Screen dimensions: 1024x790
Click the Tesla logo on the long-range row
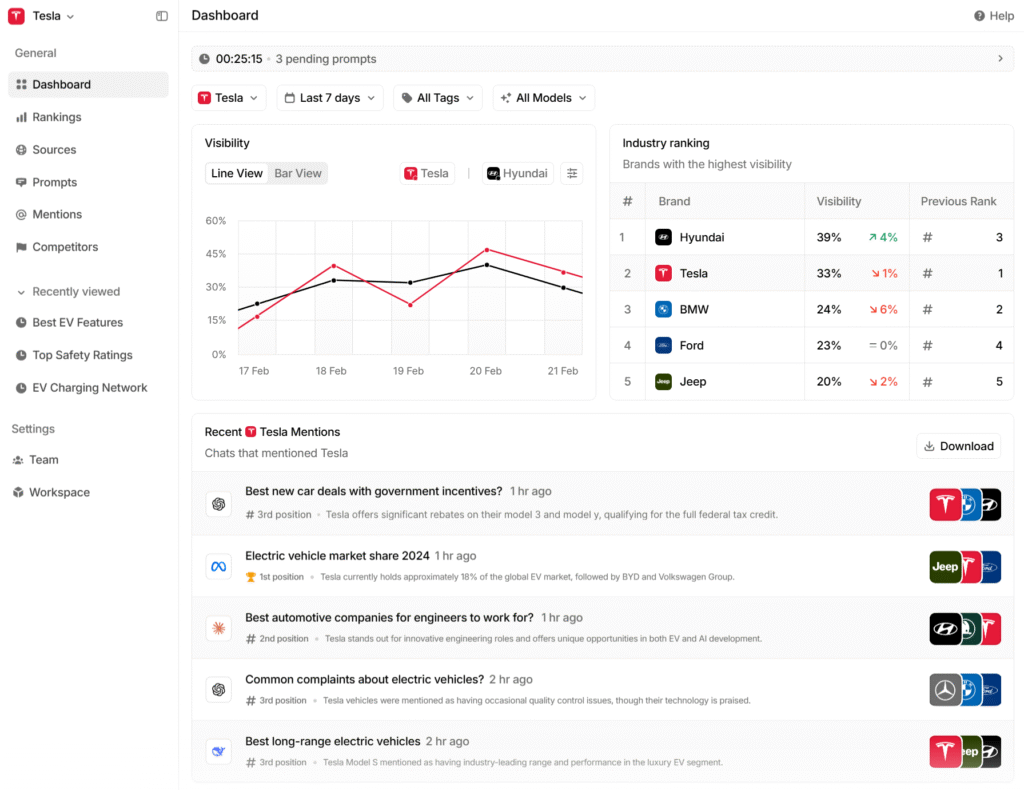(x=945, y=751)
